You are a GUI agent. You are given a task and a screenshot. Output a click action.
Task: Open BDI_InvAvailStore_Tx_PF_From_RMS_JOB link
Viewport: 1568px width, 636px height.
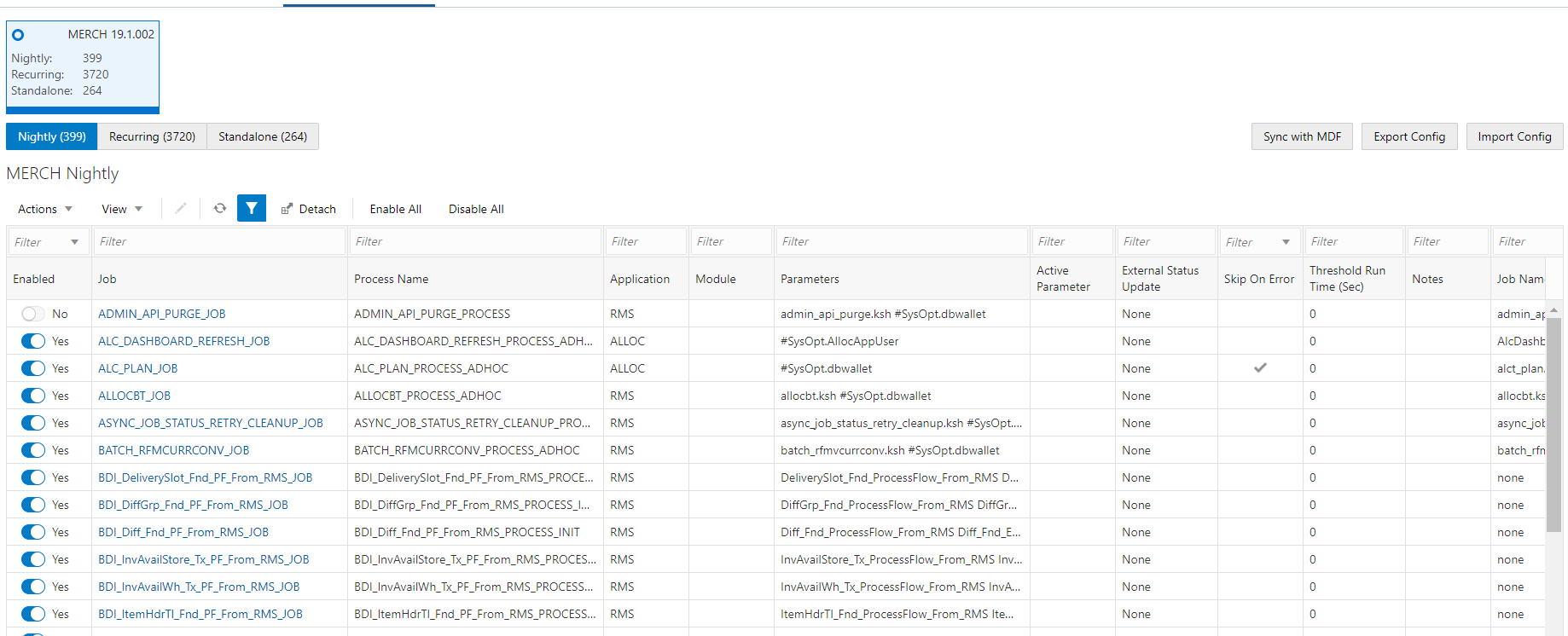pos(204,559)
